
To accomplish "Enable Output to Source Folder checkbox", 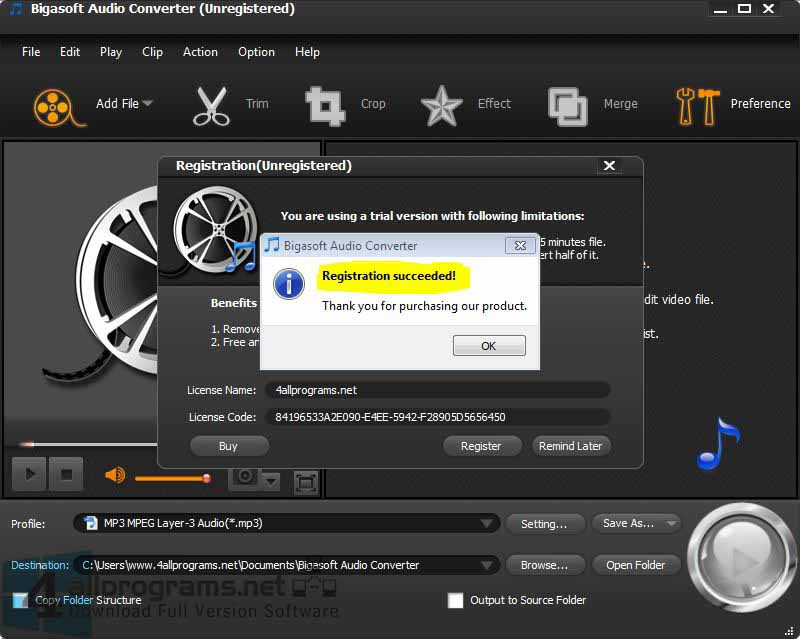I will 455,600.
